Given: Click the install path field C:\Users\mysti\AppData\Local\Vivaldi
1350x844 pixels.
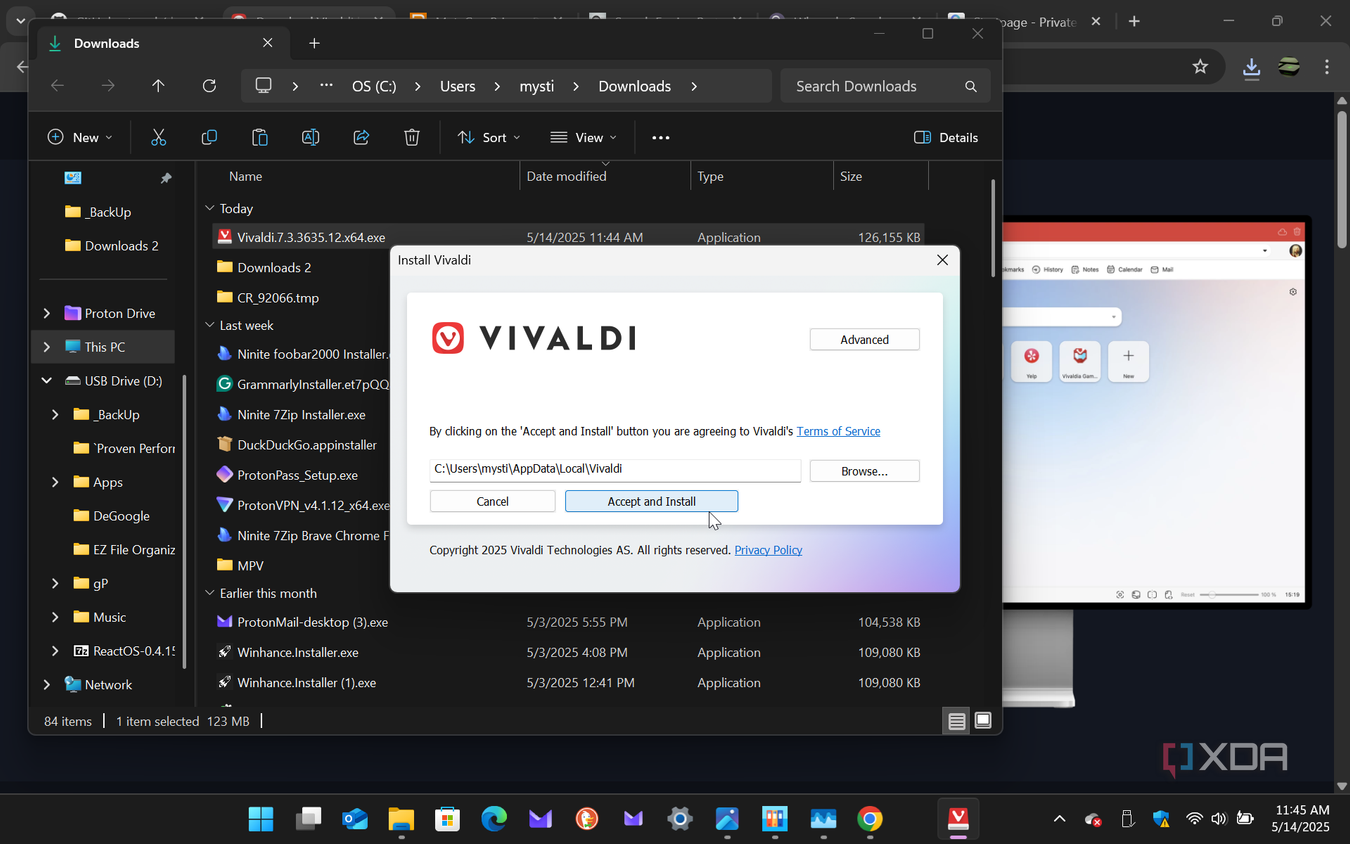Looking at the screenshot, I should point(615,469).
